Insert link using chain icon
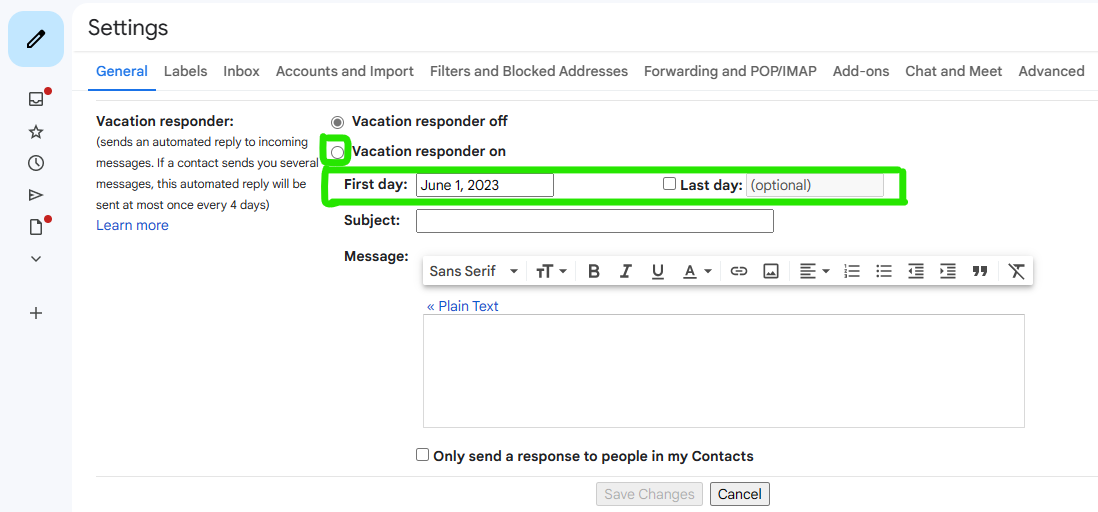This screenshot has width=1098, height=512. (x=739, y=271)
